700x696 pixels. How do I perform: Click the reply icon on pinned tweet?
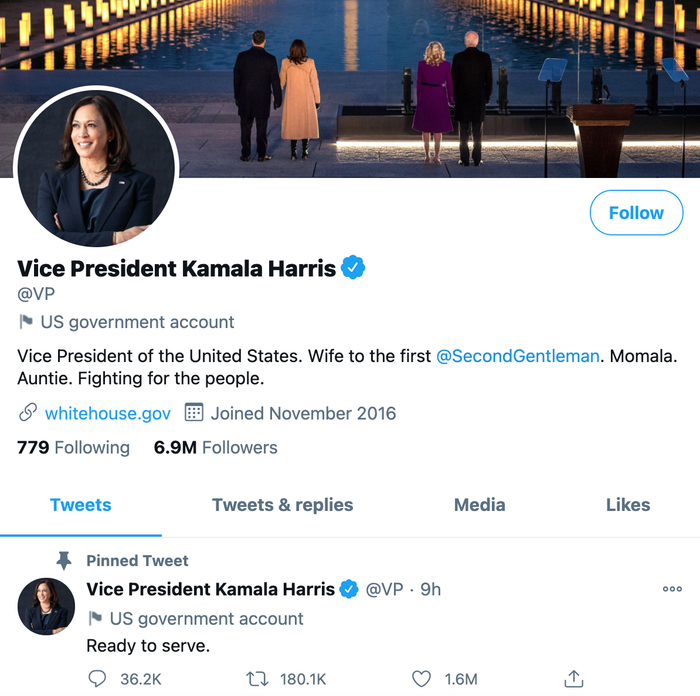click(97, 679)
